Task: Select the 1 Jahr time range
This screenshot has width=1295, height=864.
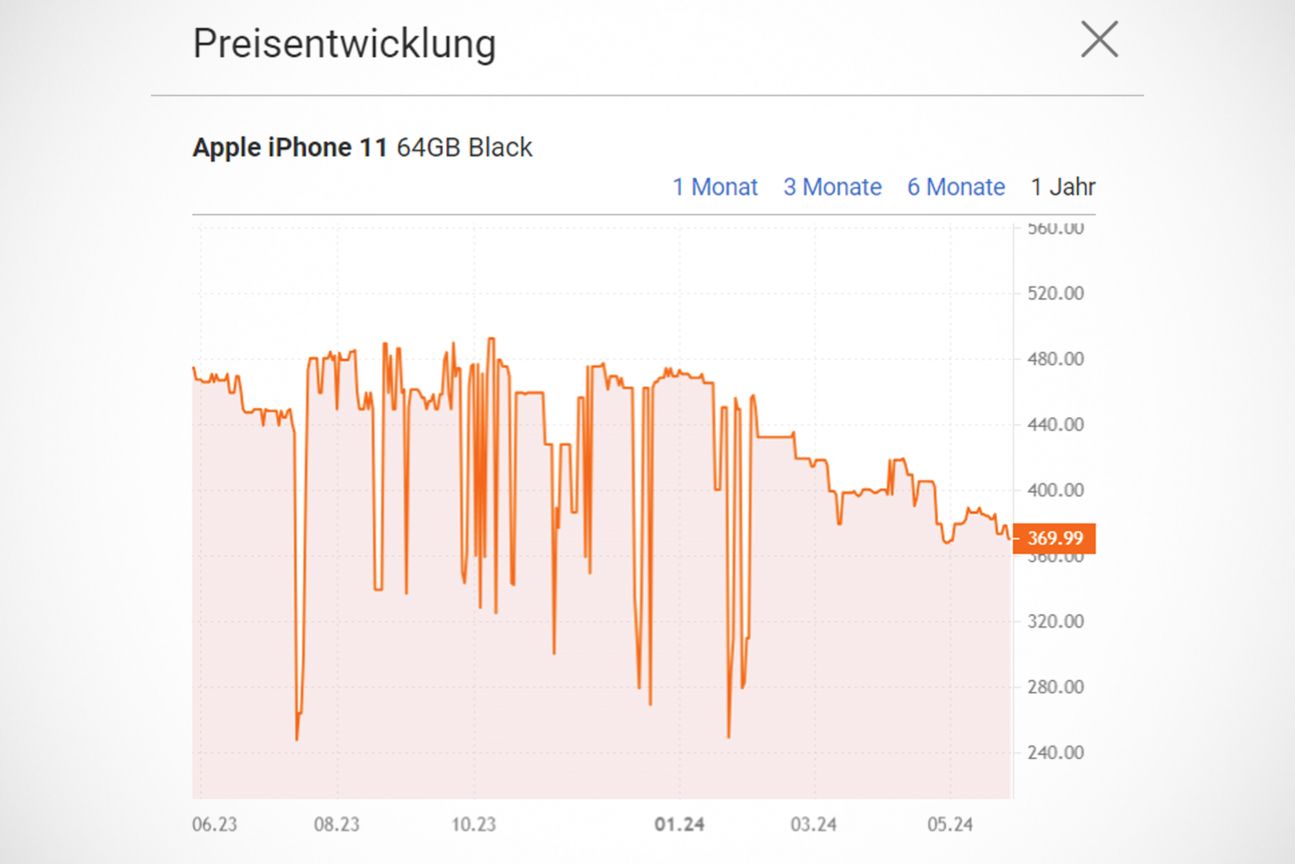Action: (x=1063, y=187)
